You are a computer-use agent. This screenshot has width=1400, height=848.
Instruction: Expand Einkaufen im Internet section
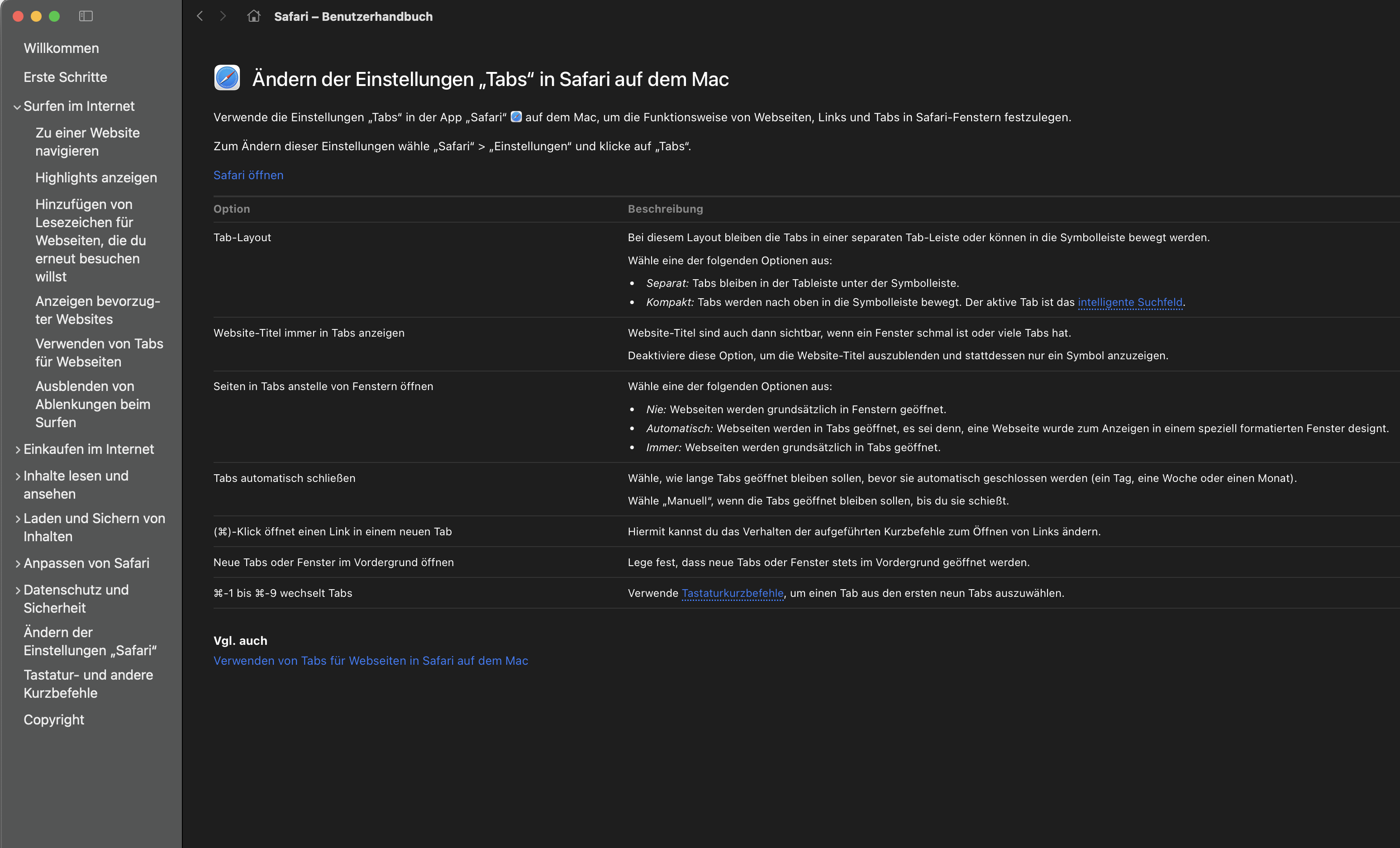(x=18, y=450)
